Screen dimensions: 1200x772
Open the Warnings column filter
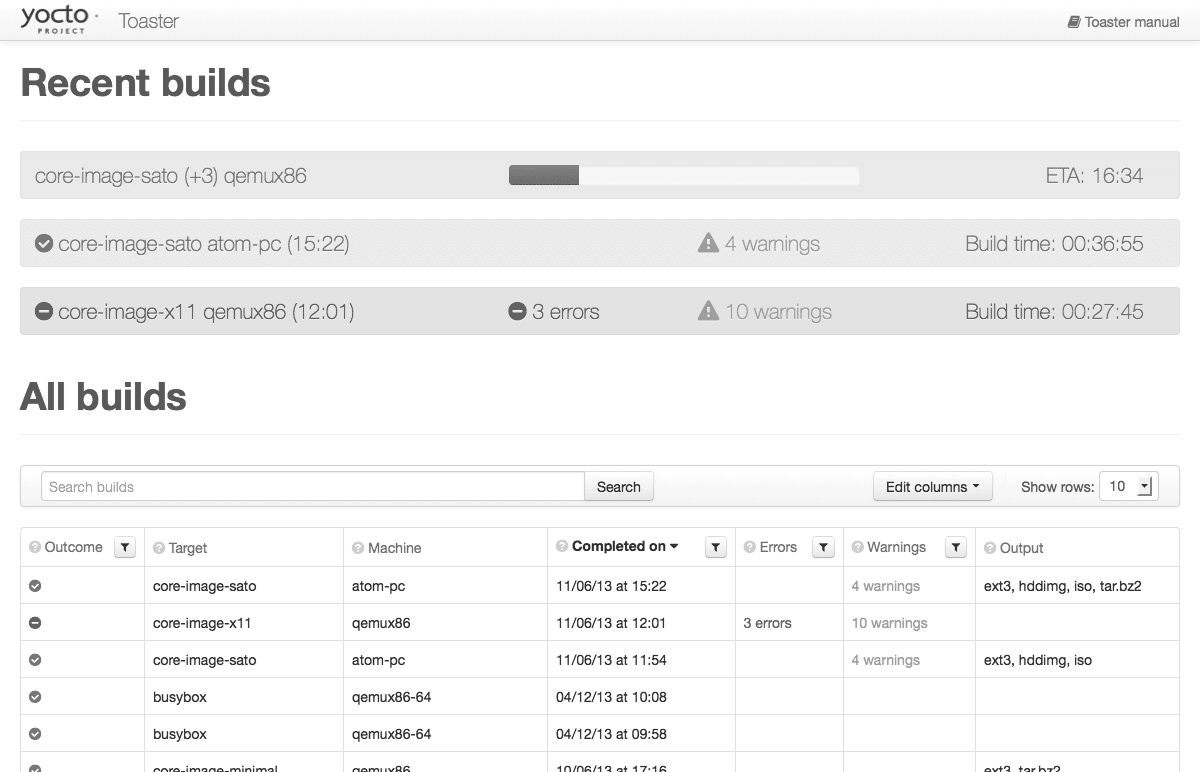pyautogui.click(x=956, y=547)
